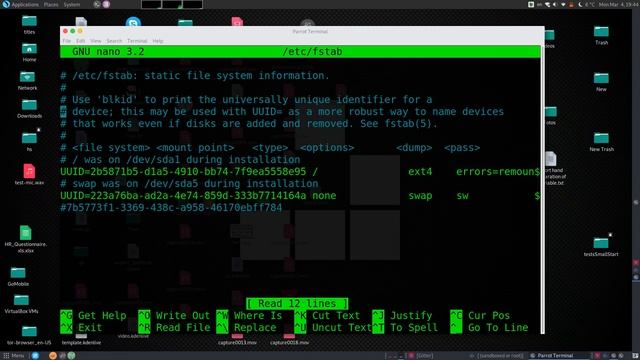Open the Skype icon behind the terminal

click(x=133, y=22)
